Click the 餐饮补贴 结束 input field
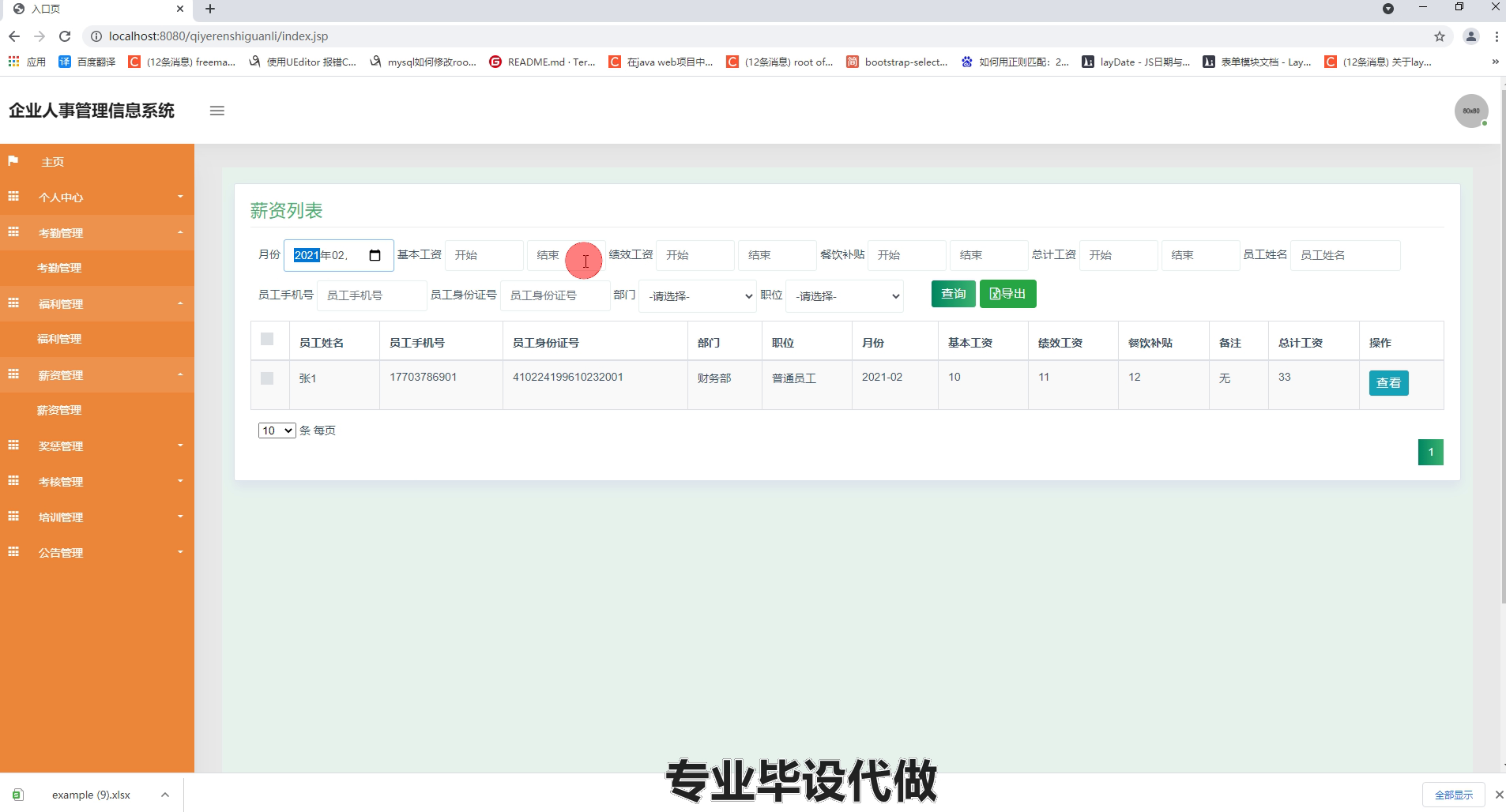The width and height of the screenshot is (1506, 812). (988, 255)
